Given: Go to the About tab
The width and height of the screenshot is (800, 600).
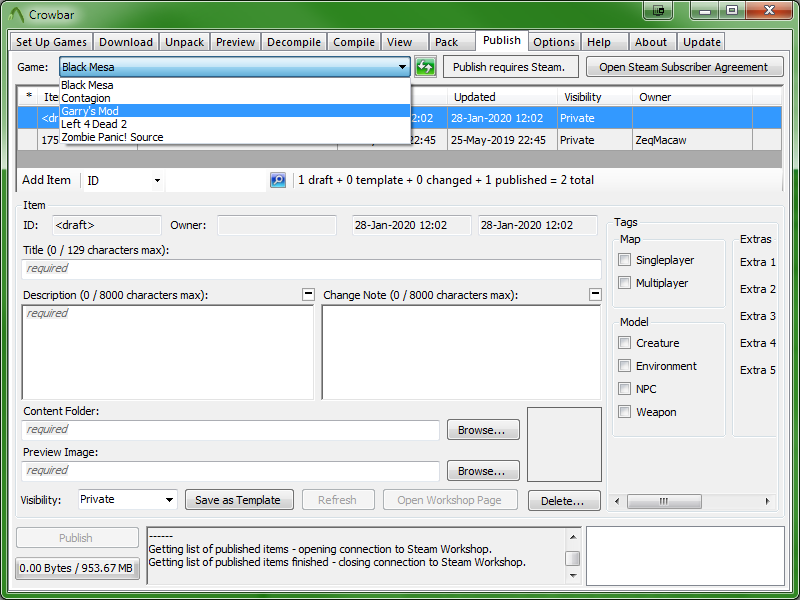Looking at the screenshot, I should click(651, 42).
